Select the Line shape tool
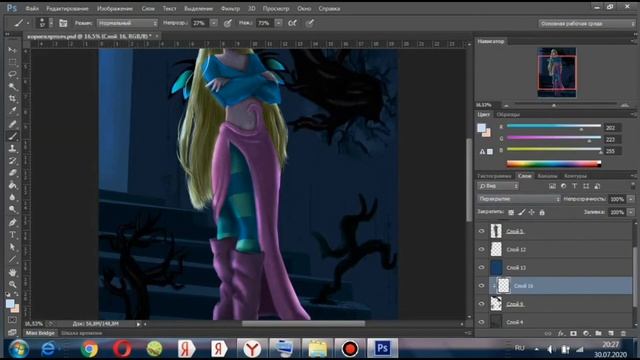Image resolution: width=640 pixels, height=360 pixels. 12,260
